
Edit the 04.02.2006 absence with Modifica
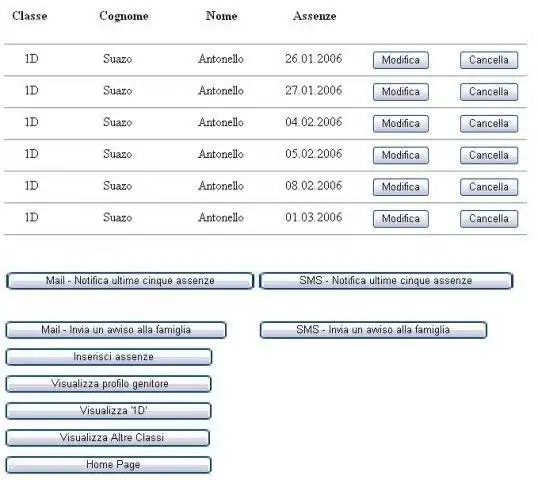pyautogui.click(x=401, y=124)
